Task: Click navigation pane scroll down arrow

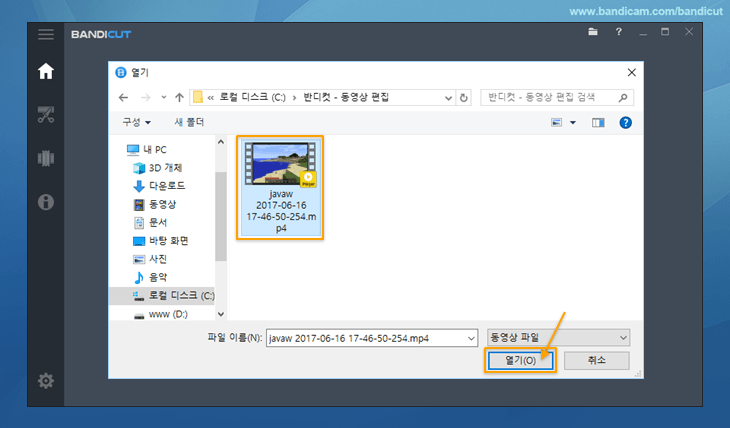Action: pyautogui.click(x=221, y=314)
